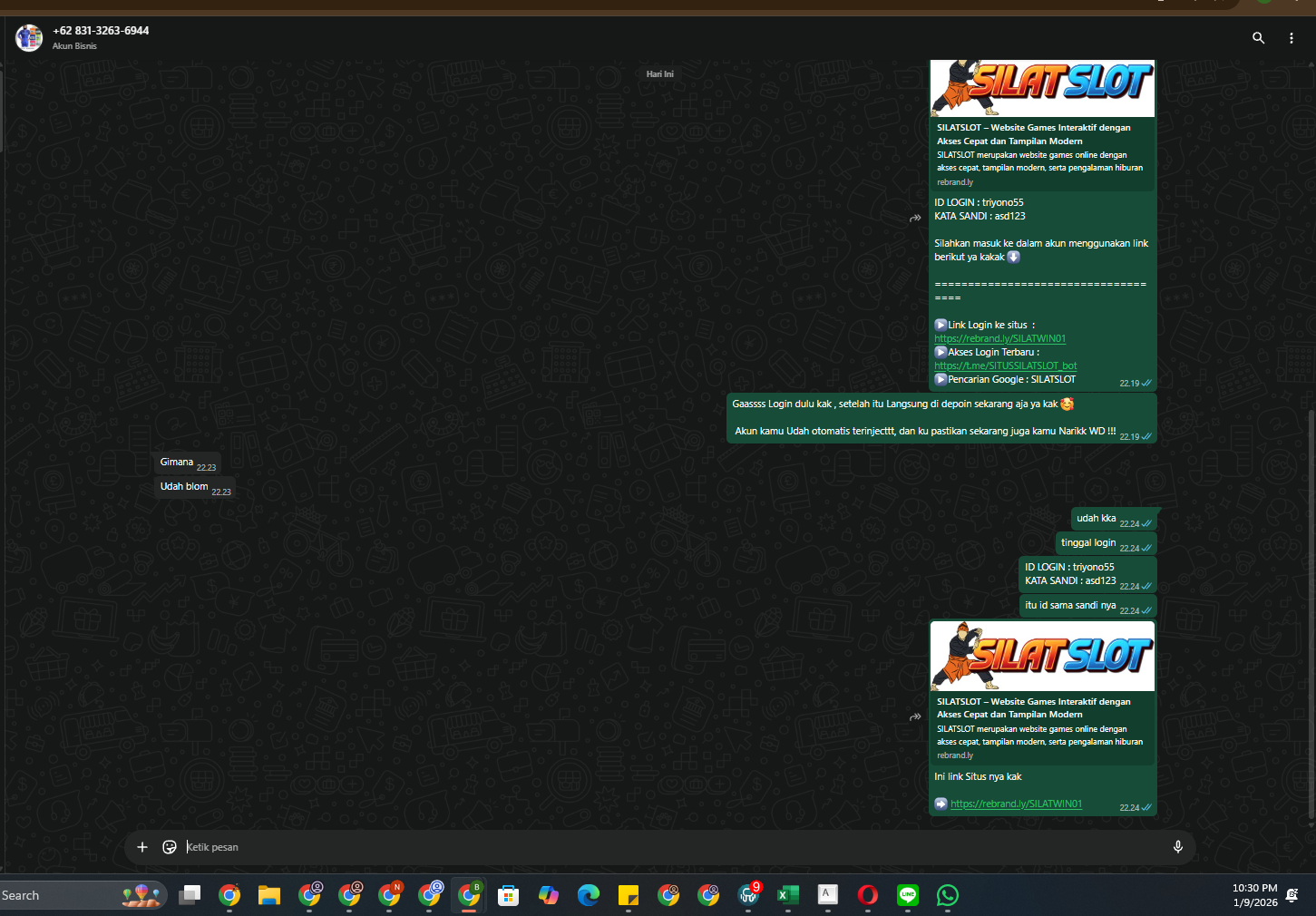
Task: Select the sent message 'itu id sama sandi nya'
Action: coord(1087,606)
